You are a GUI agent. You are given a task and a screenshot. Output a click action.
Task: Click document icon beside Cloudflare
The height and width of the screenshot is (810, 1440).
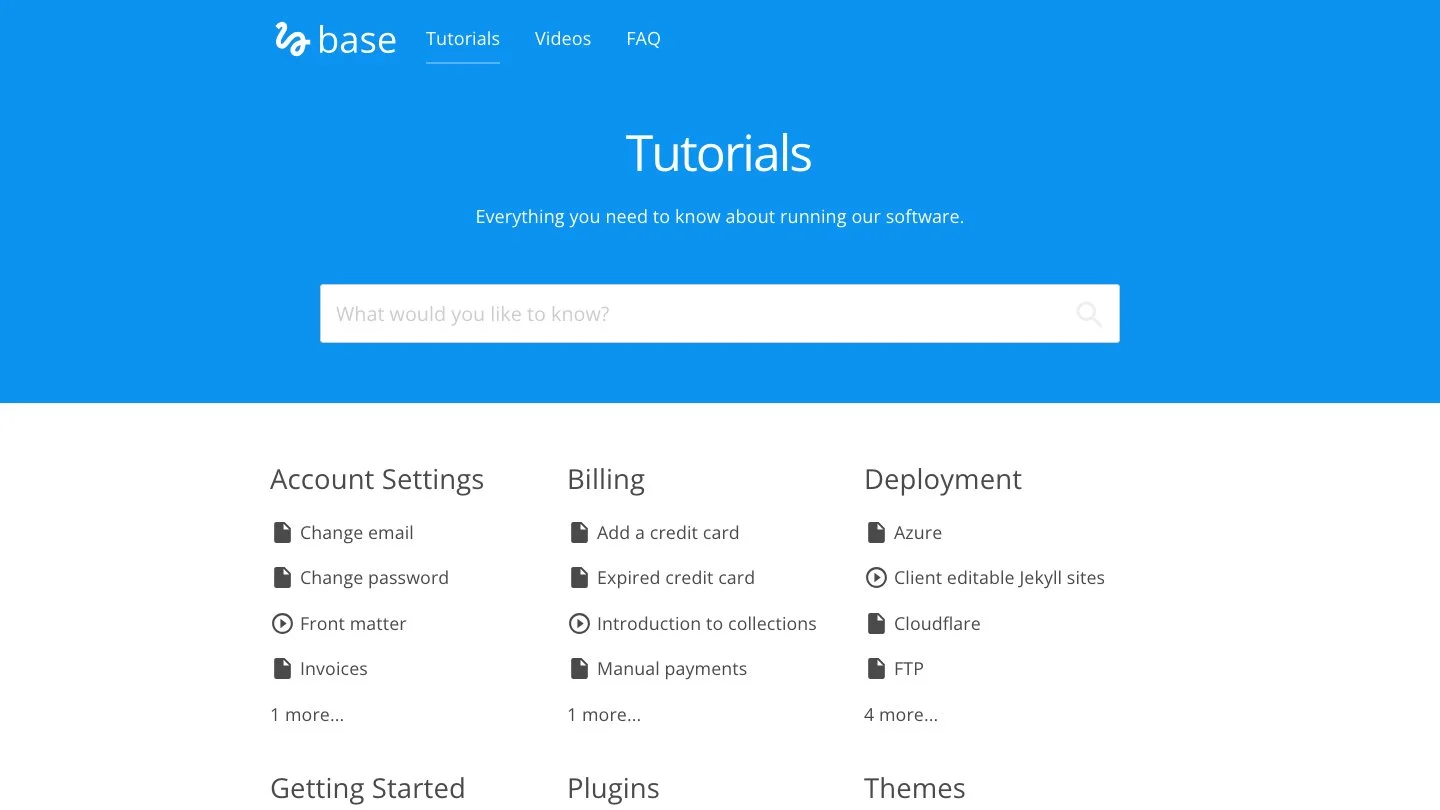(x=876, y=624)
